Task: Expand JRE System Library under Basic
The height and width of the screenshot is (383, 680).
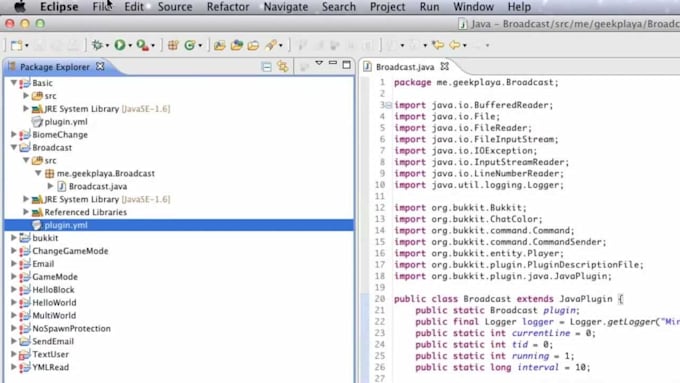Action: pyautogui.click(x=26, y=108)
